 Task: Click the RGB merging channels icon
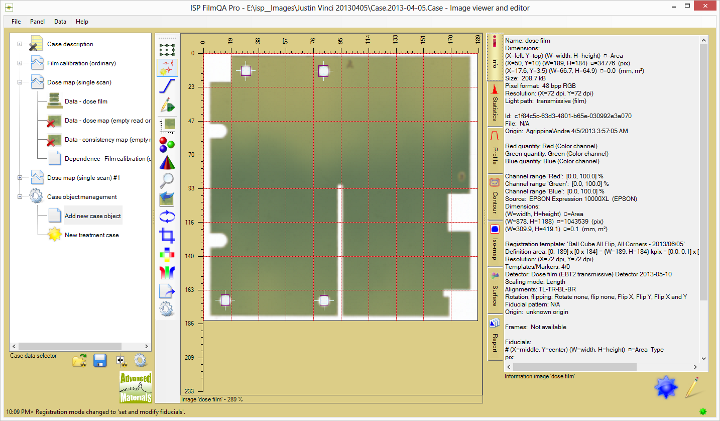[x=167, y=272]
